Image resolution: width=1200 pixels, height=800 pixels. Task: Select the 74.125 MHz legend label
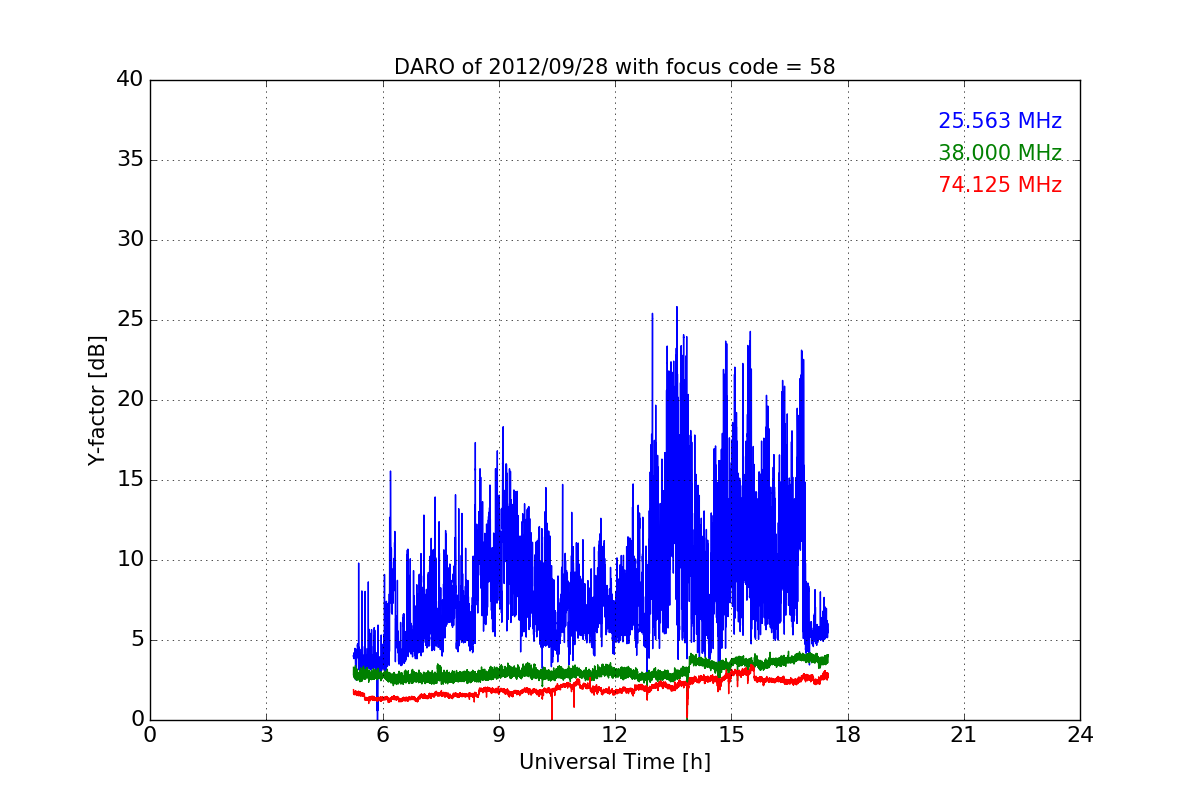coord(1000,185)
